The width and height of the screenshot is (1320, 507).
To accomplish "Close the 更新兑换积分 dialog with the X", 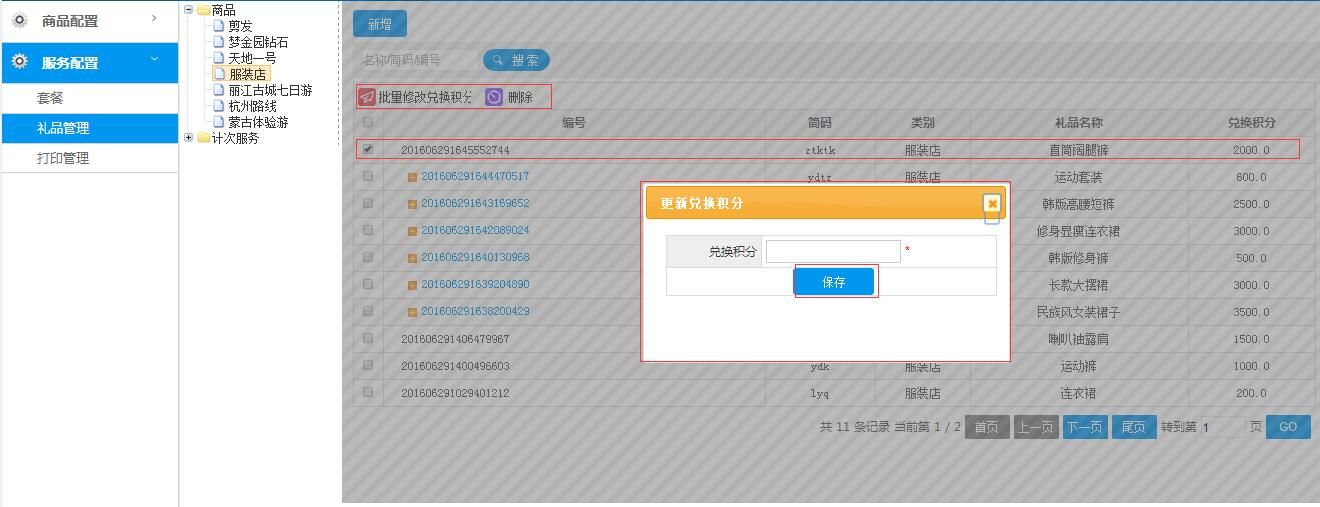I will pos(992,203).
